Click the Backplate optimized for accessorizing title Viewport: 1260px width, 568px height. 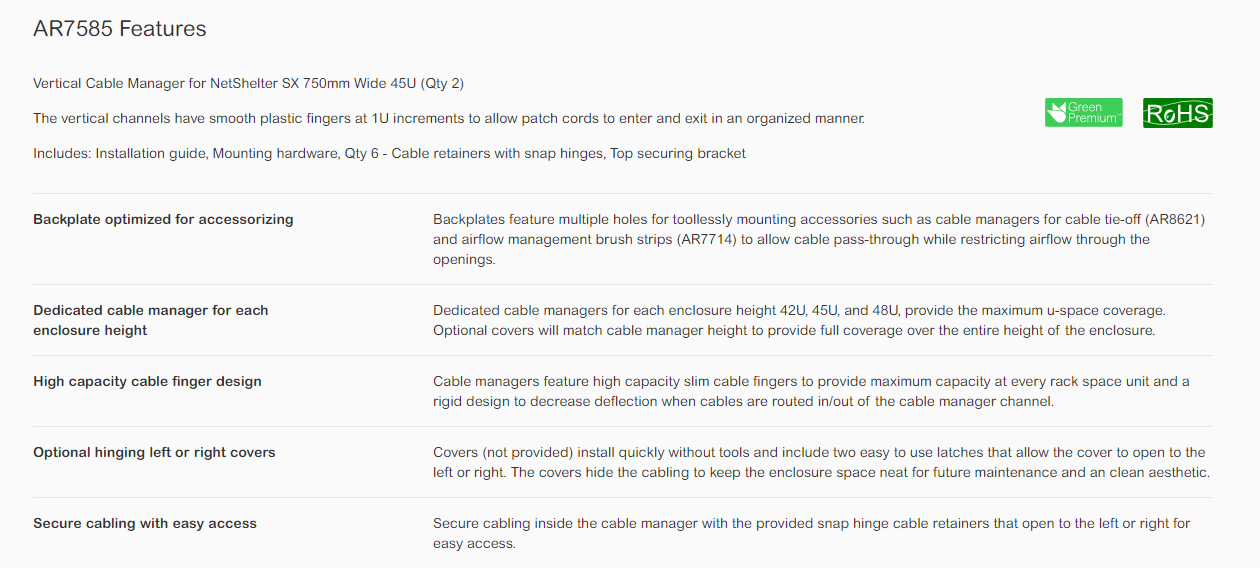coord(163,219)
